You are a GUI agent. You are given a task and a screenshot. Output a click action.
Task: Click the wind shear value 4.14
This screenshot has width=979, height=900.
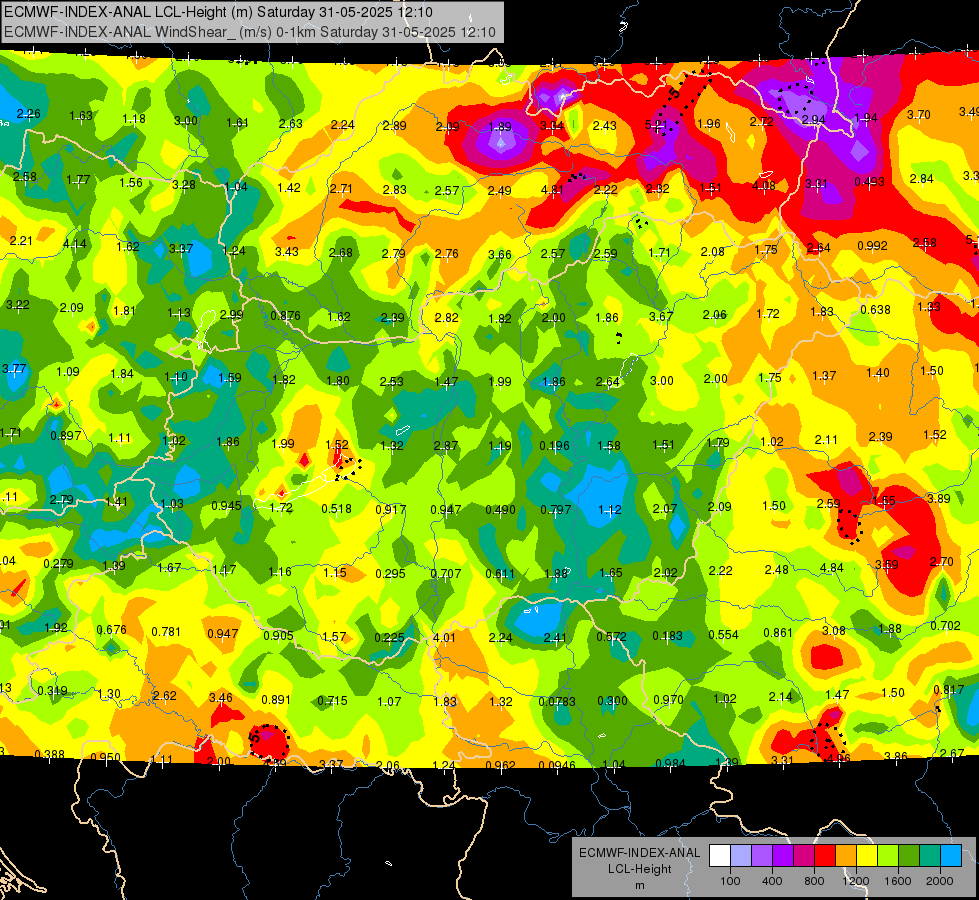(x=75, y=244)
